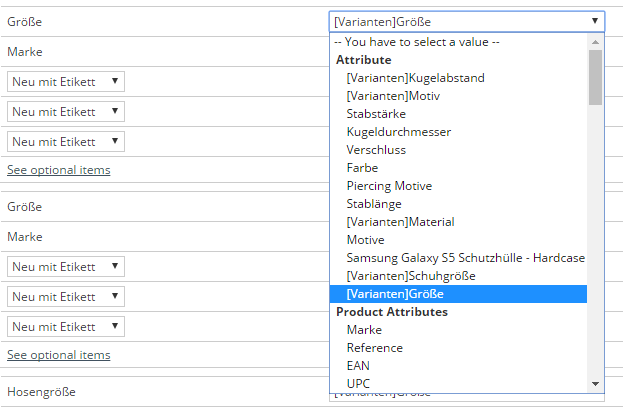This screenshot has width=623, height=409.
Task: Select the 'Farbe' attribute option
Action: point(362,168)
